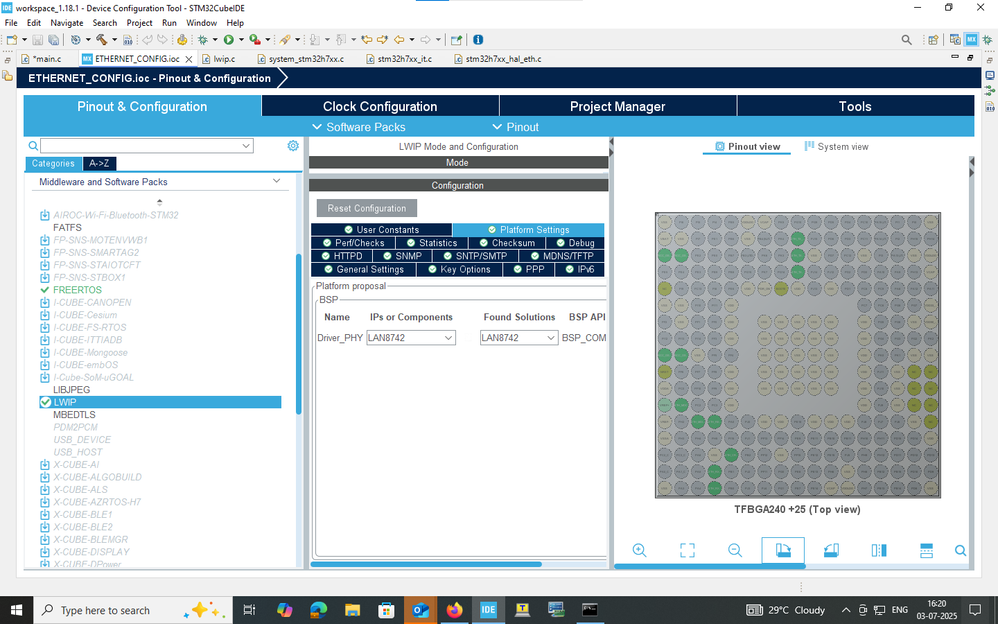Switch to the lwip.c editor tab
Viewport: 998px width, 624px height.
[224, 59]
